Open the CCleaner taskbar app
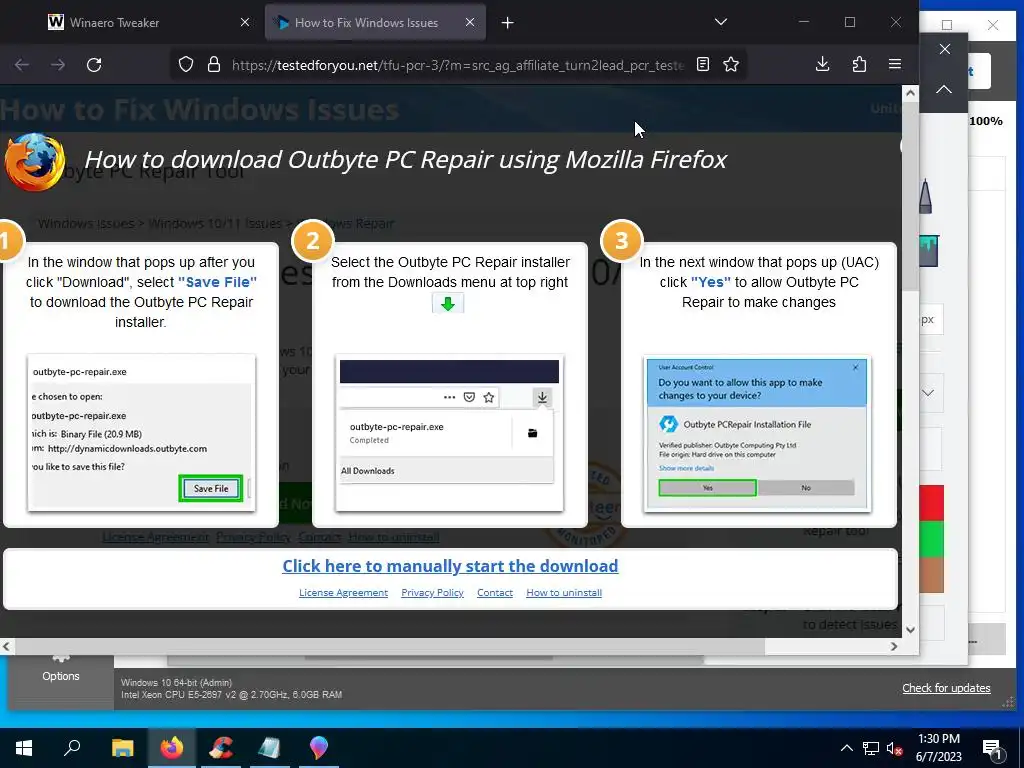Screen dimensions: 1024x768 pos(221,748)
